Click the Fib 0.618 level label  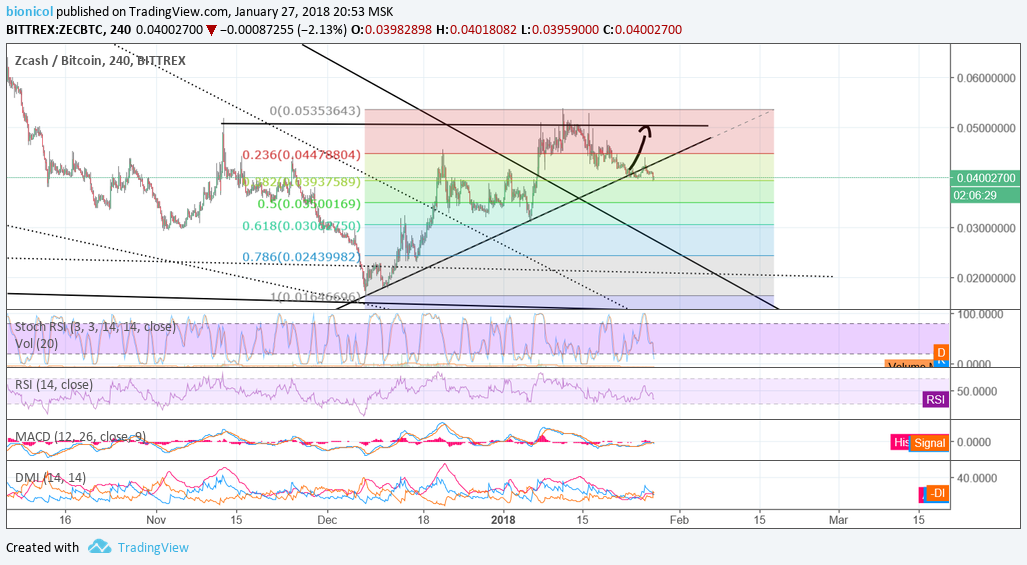point(301,226)
